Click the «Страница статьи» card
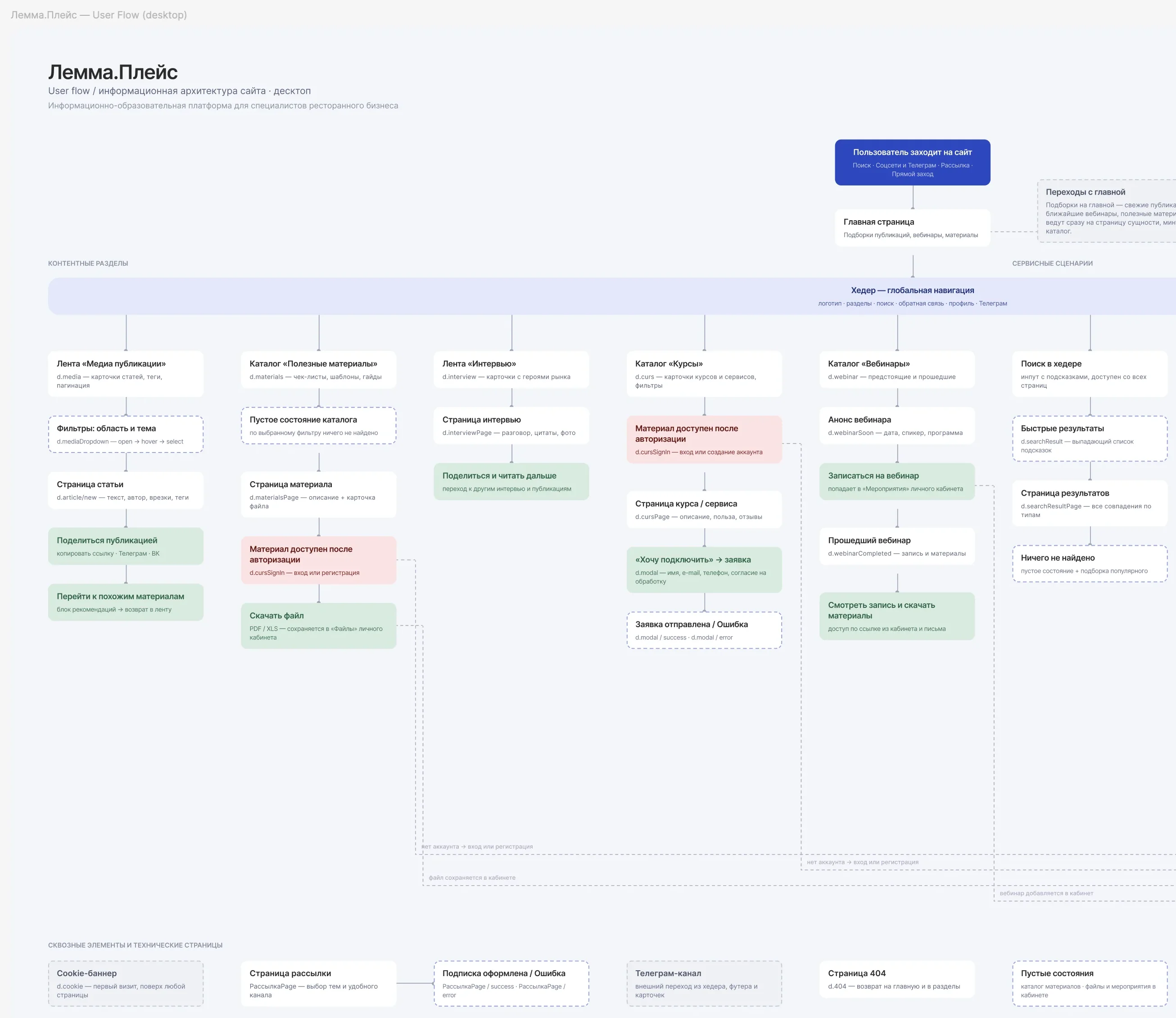The image size is (1176, 1018). pyautogui.click(x=126, y=490)
